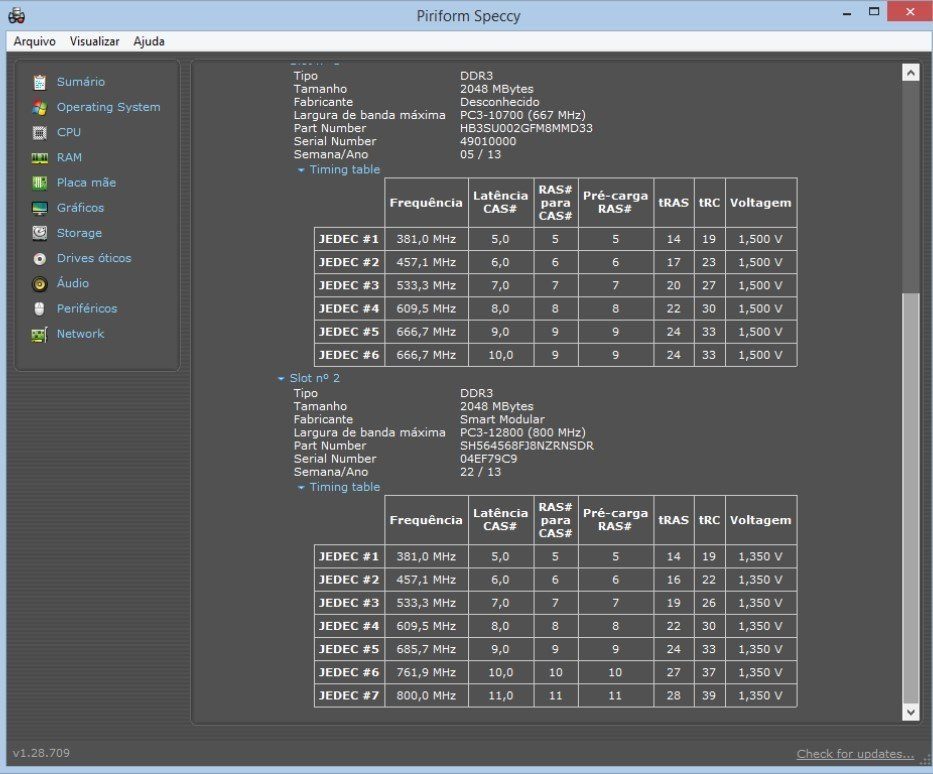Click the 761,9 MHz frequency cell
933x774 pixels.
click(x=427, y=672)
